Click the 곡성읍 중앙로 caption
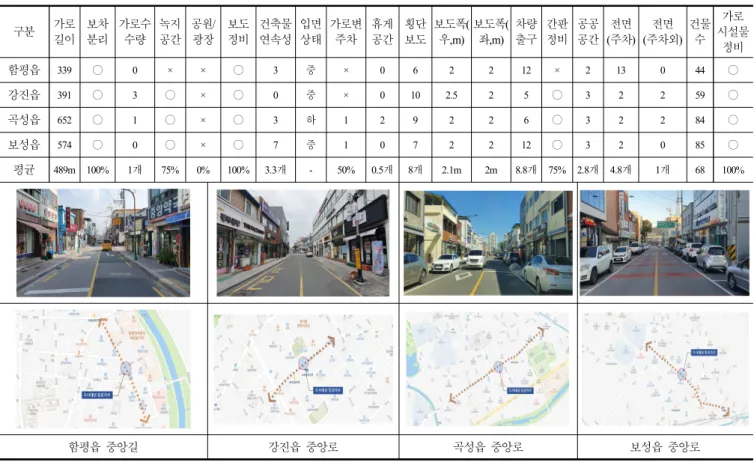The width and height of the screenshot is (754, 462). tap(488, 447)
